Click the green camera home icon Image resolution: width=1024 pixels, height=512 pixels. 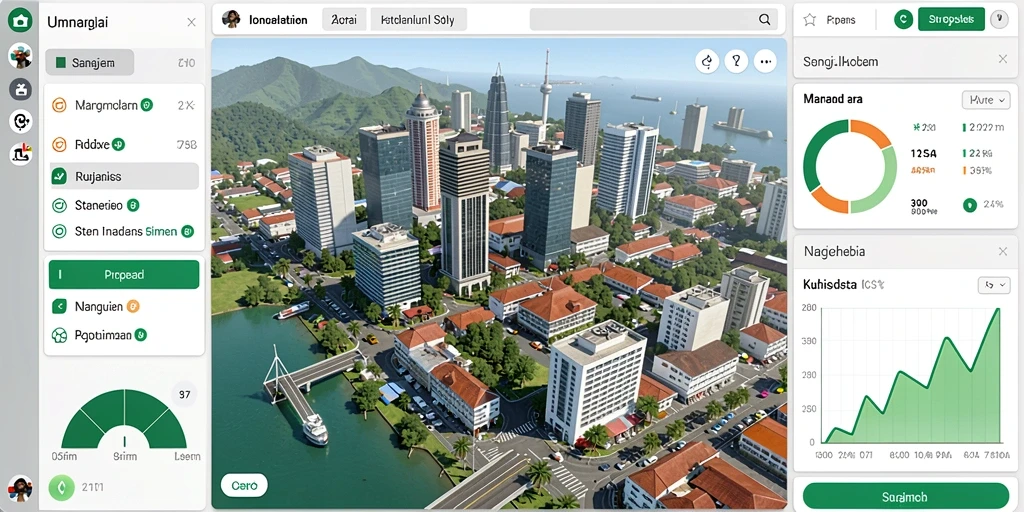(20, 20)
